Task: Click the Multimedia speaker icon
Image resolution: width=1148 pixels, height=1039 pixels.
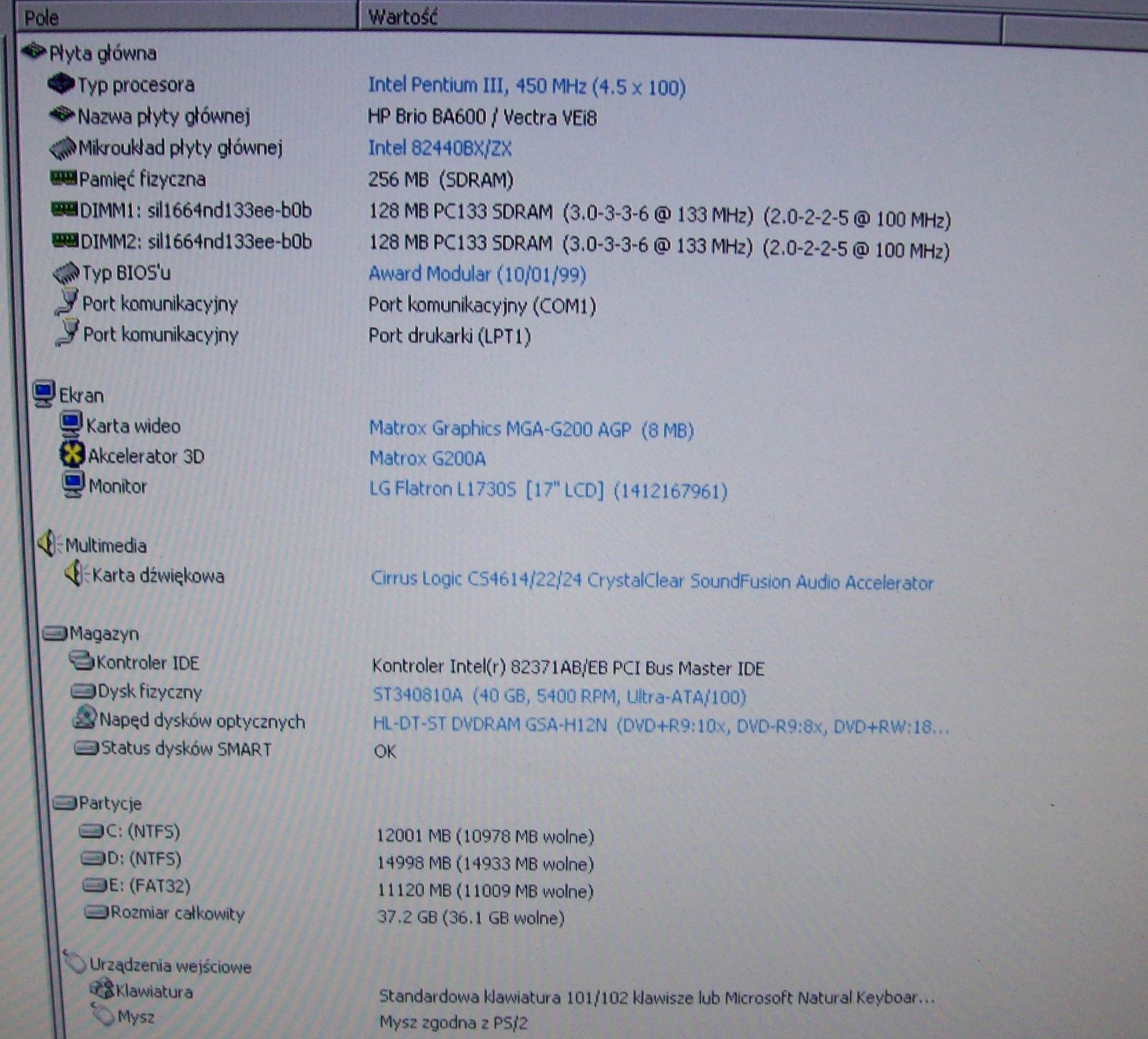Action: pyautogui.click(x=50, y=543)
